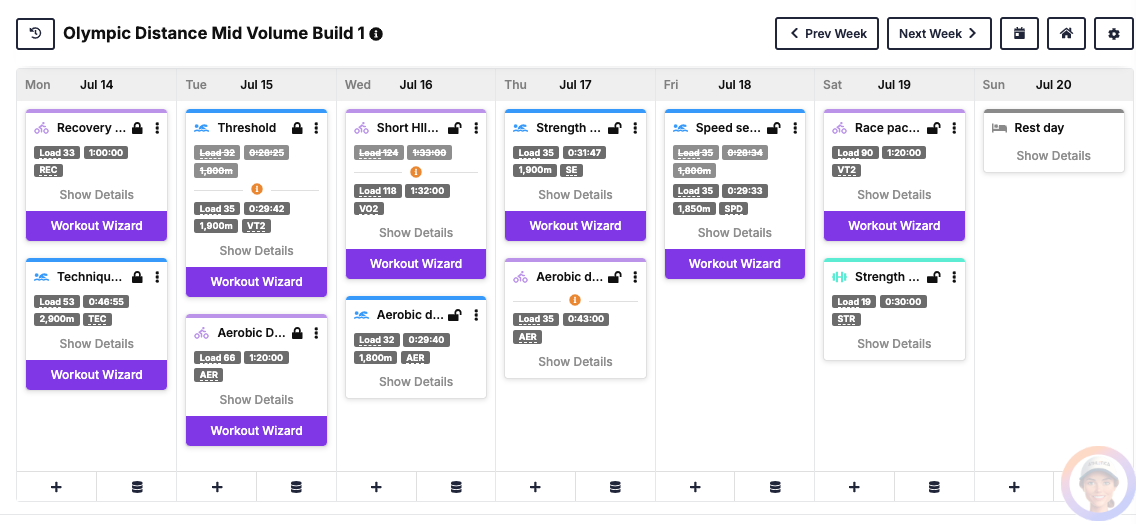Open the coach avatar chat bubble

pyautogui.click(x=1098, y=484)
